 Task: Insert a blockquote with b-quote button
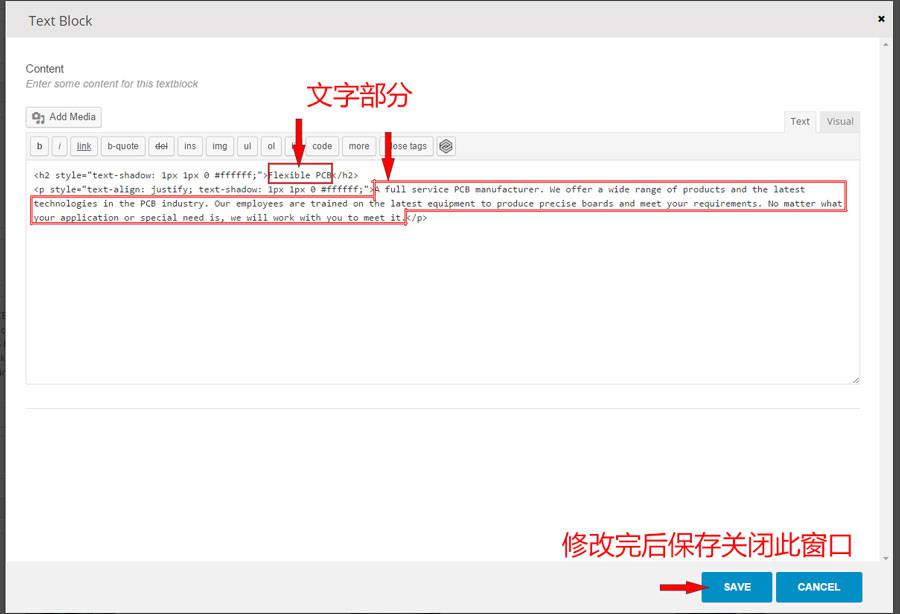123,146
